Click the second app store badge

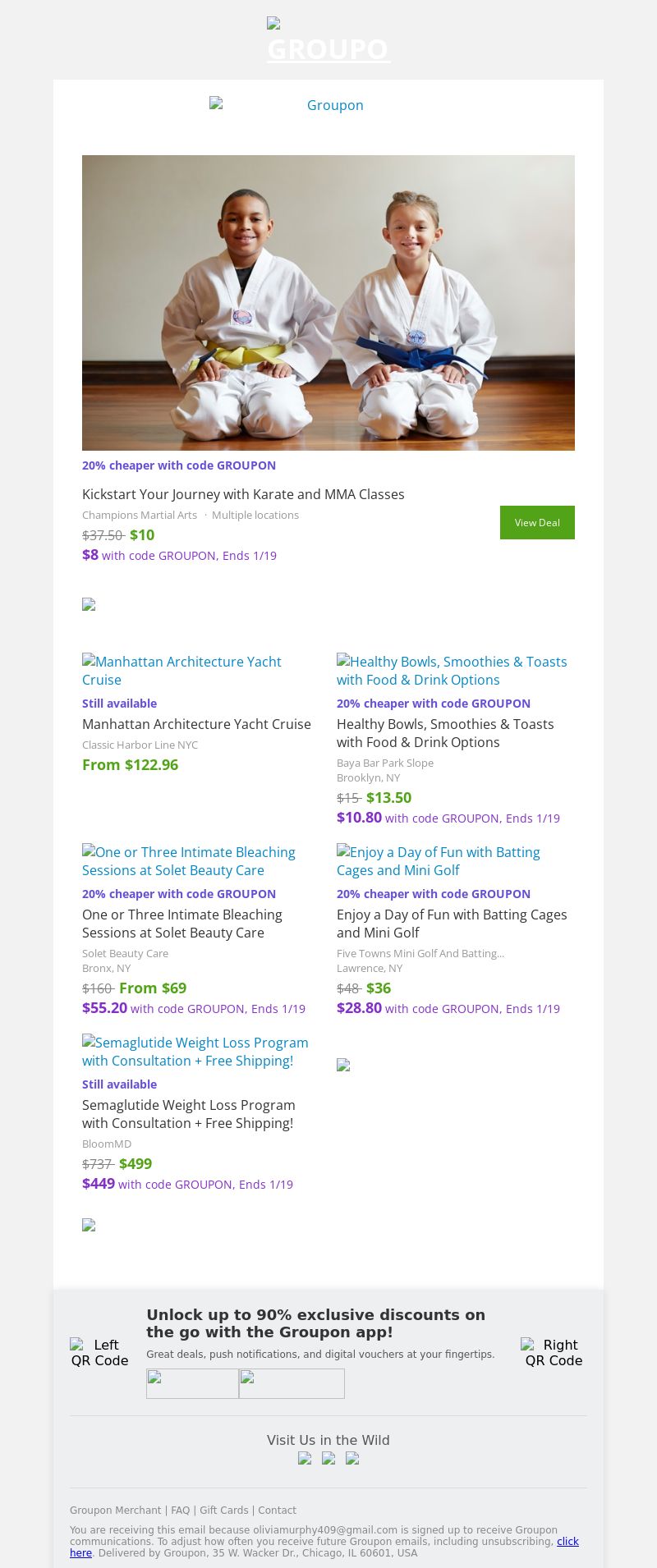(292, 1383)
